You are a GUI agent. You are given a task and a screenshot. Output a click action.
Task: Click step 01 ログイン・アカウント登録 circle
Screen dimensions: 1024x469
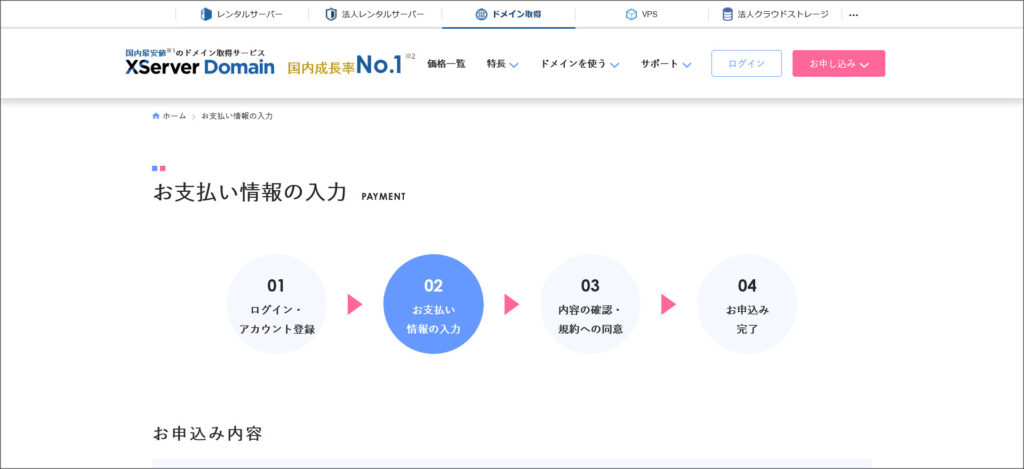[x=277, y=304]
